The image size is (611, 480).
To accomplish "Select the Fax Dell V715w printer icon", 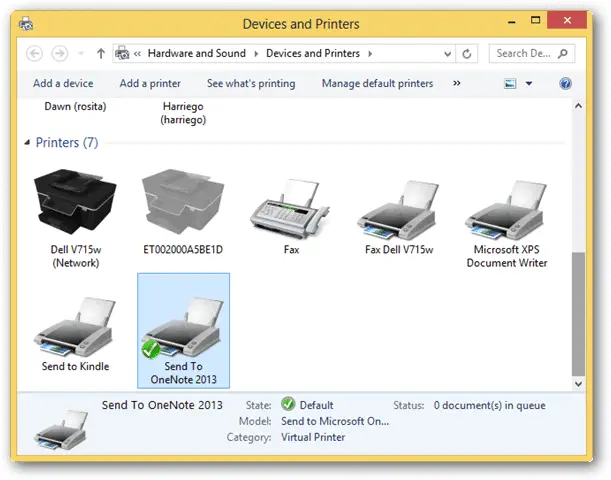I will point(398,210).
